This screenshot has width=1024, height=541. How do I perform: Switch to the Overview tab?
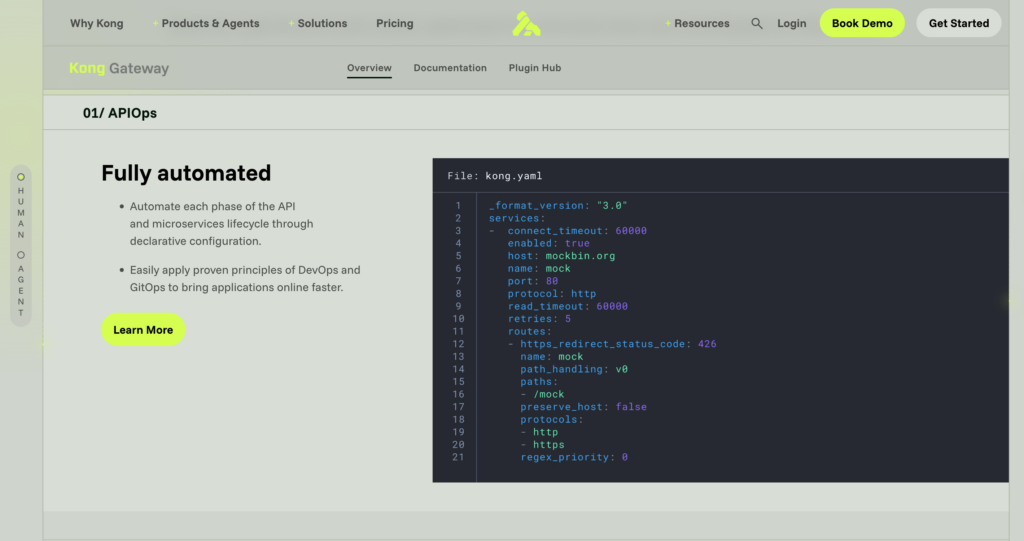[369, 68]
